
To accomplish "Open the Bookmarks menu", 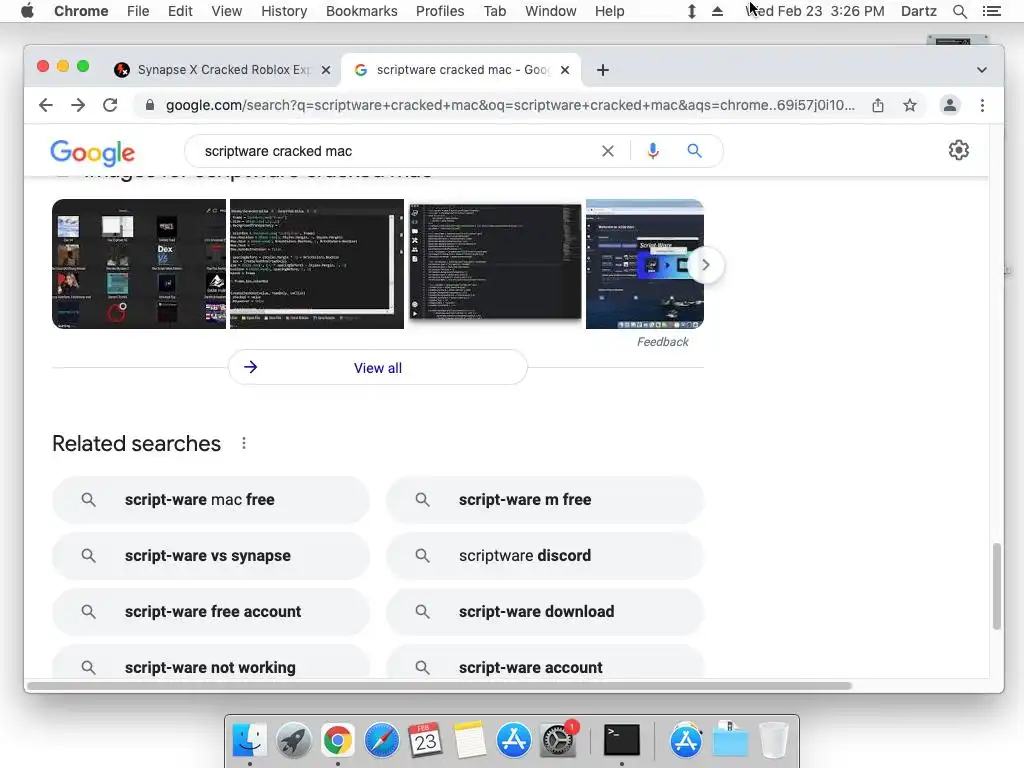I will tap(362, 11).
